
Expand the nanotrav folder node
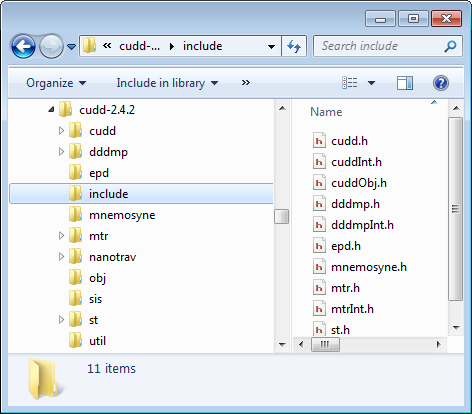(x=61, y=257)
